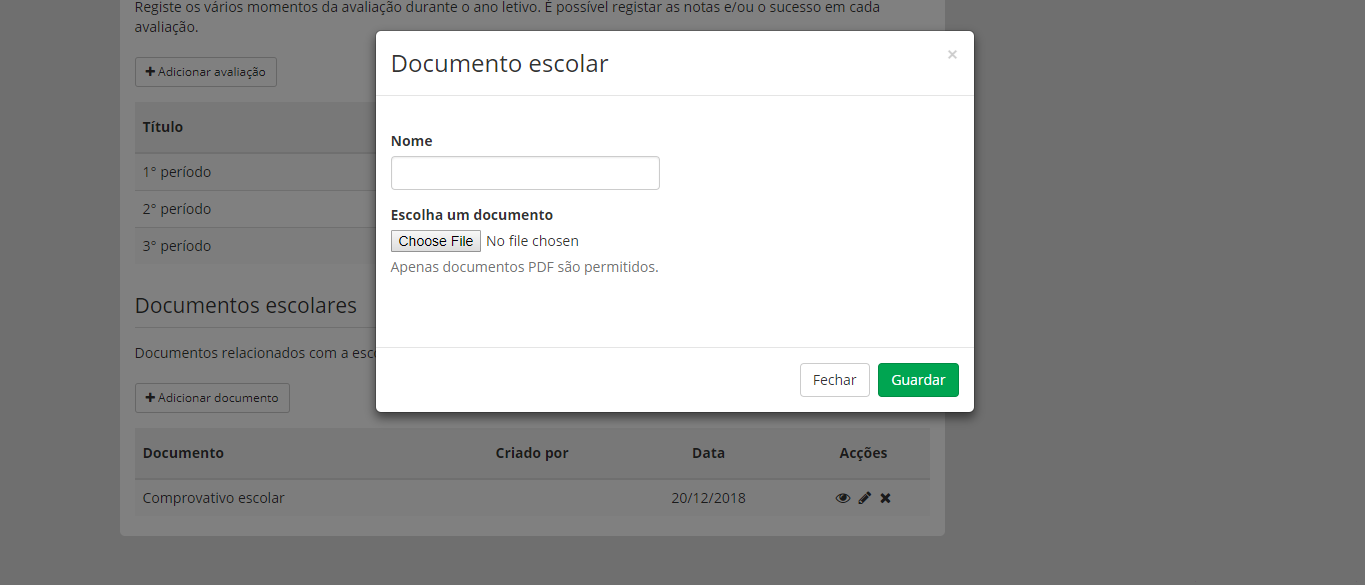The width and height of the screenshot is (1365, 585).
Task: Edit Comprovativo escolar using the pencil icon
Action: (865, 498)
